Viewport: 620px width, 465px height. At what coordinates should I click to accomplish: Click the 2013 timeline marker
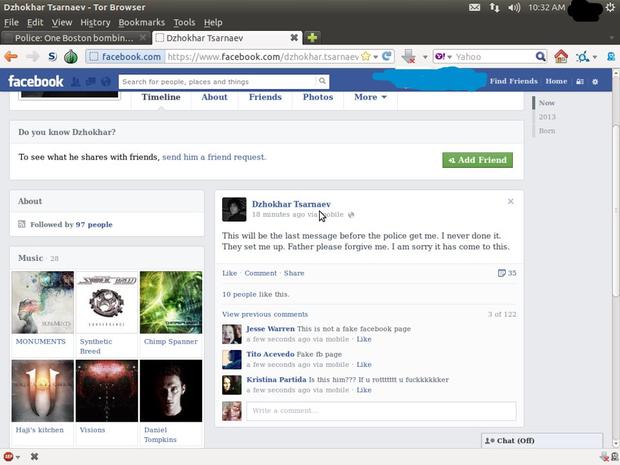(547, 117)
